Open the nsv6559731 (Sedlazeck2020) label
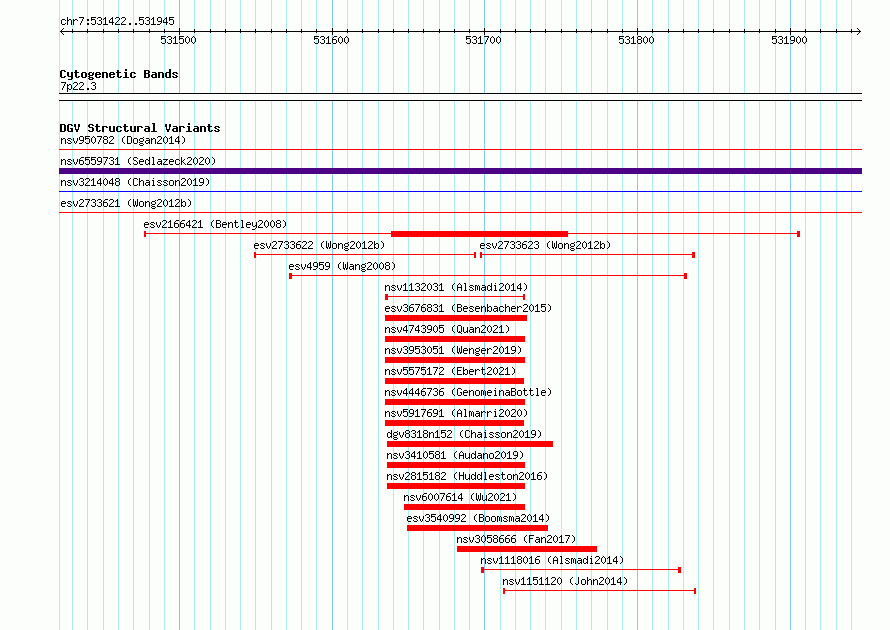The width and height of the screenshot is (890, 630). click(138, 161)
